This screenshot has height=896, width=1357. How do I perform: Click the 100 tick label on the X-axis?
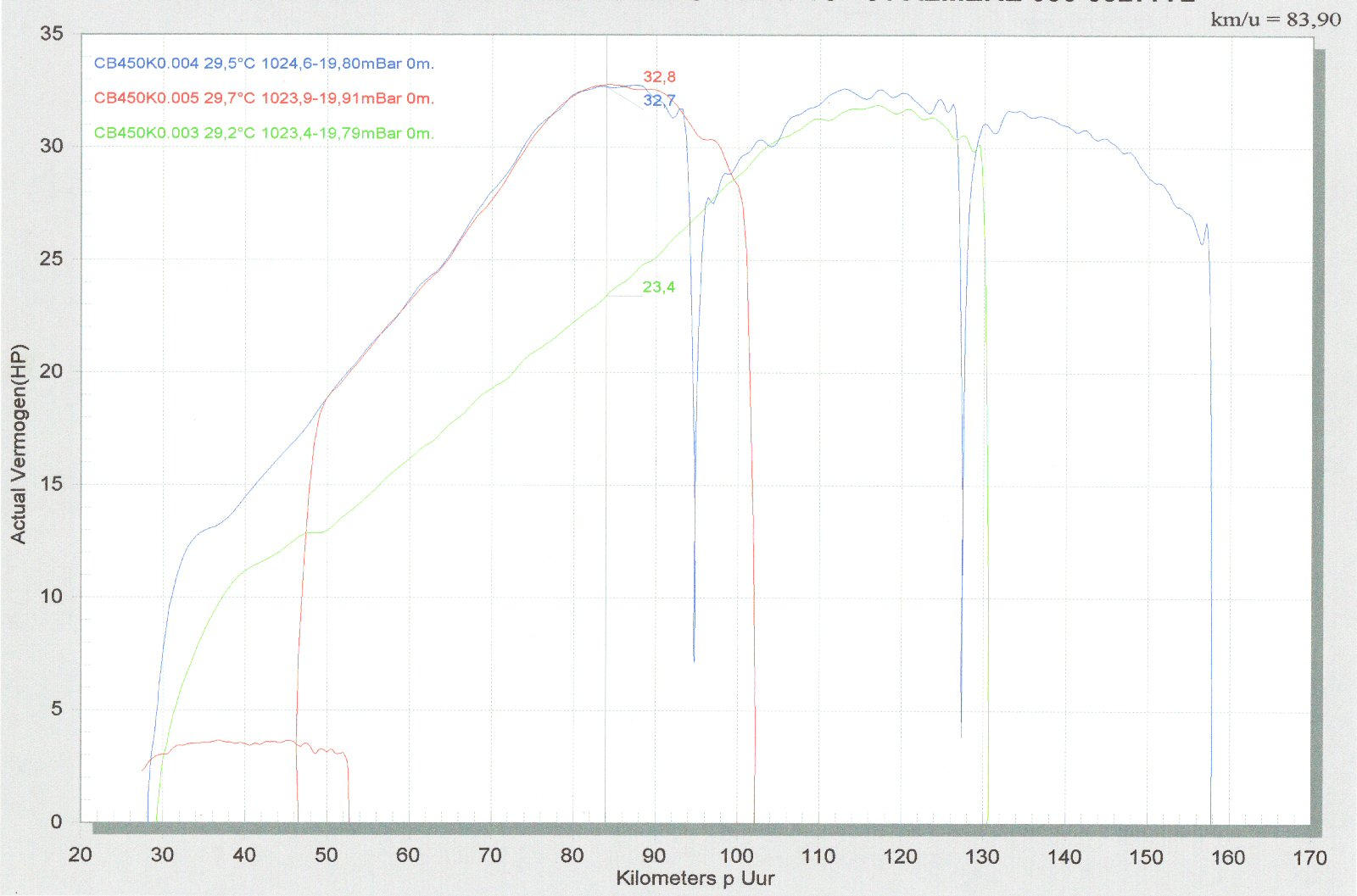pyautogui.click(x=736, y=856)
